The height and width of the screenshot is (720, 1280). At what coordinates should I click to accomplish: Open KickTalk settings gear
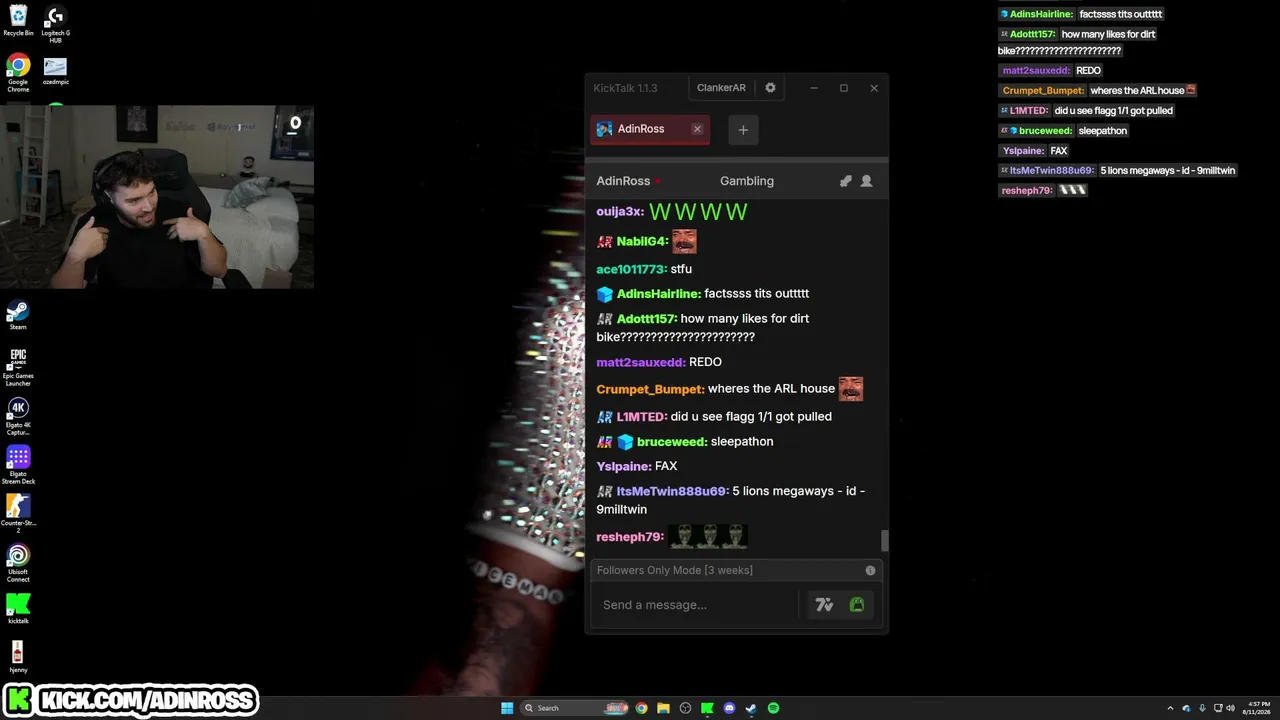coord(770,88)
